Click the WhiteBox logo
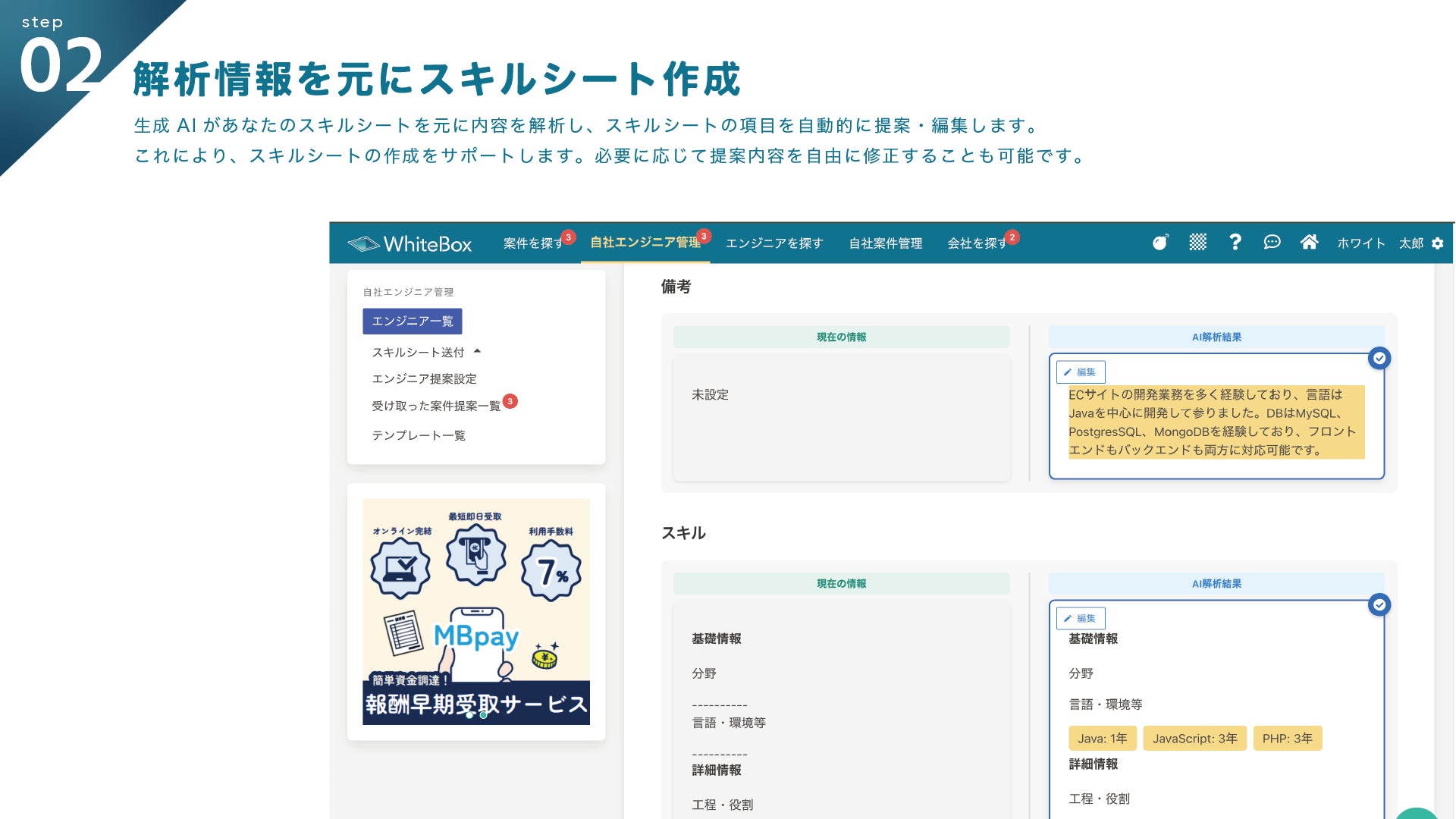The height and width of the screenshot is (819, 1456). 409,243
